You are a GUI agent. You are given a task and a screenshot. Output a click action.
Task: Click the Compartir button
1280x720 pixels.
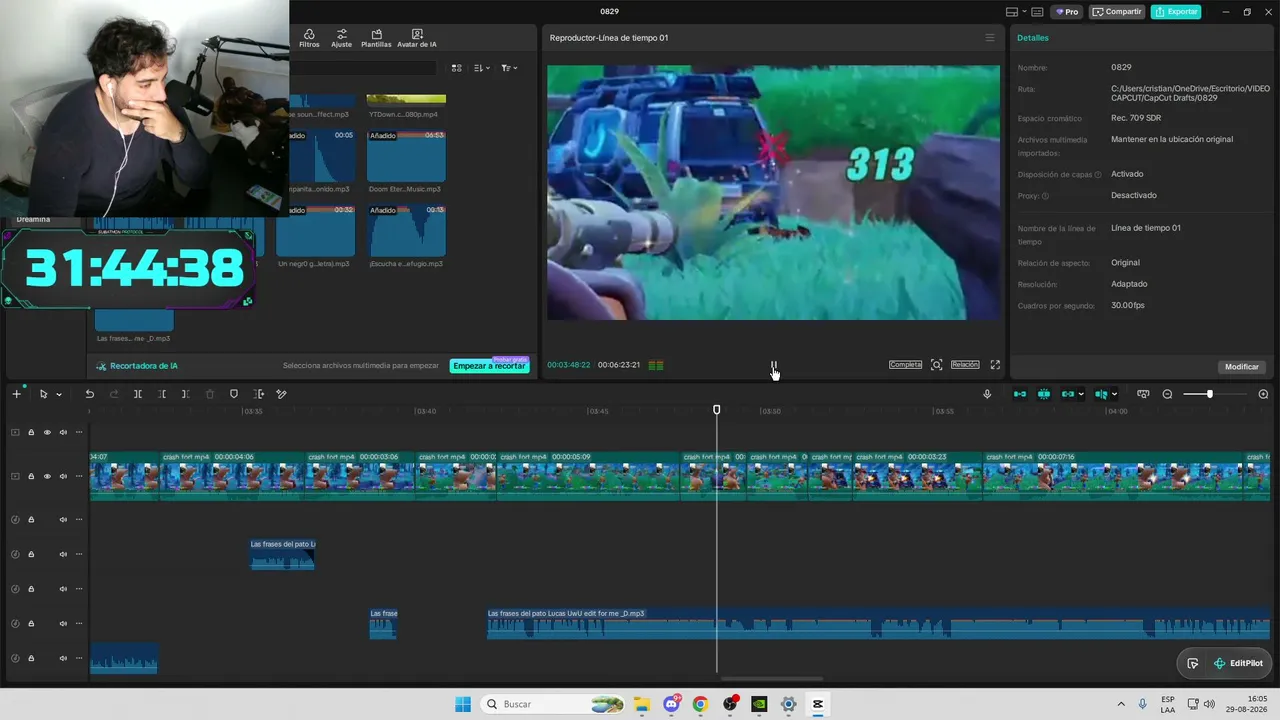click(x=1117, y=12)
